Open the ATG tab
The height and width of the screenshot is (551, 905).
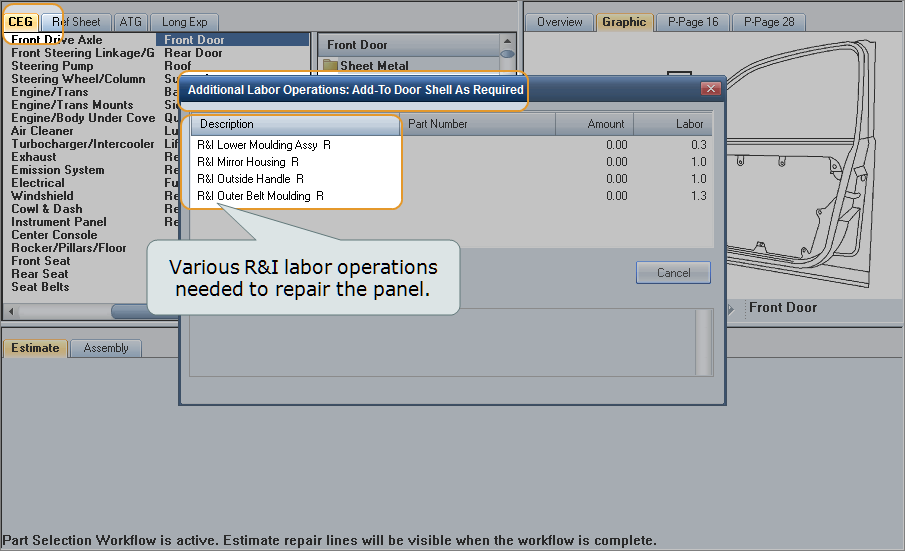[130, 22]
